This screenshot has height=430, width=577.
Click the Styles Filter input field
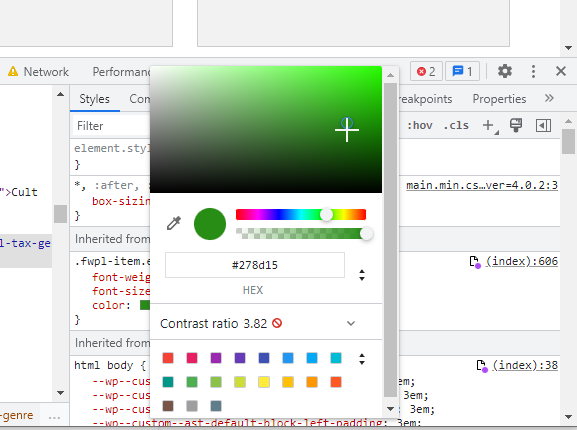tap(112, 126)
